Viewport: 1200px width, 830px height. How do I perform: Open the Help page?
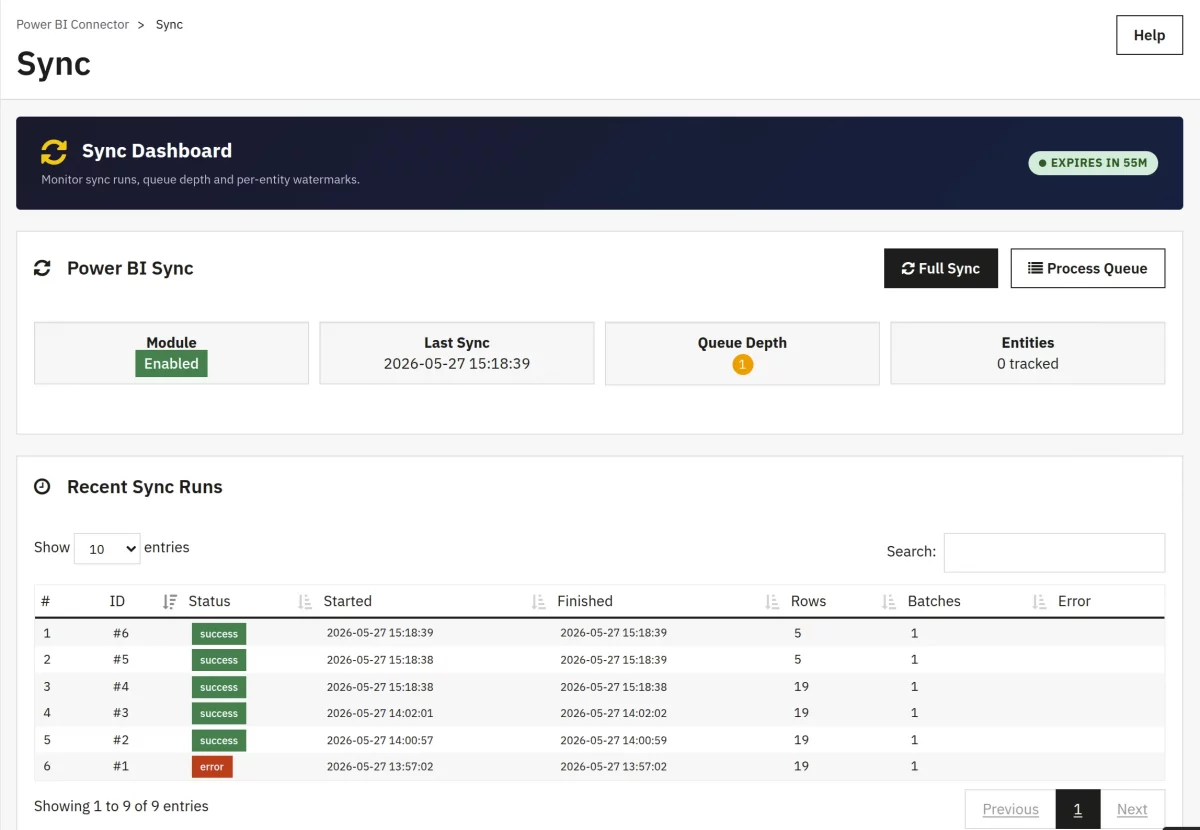[1149, 35]
